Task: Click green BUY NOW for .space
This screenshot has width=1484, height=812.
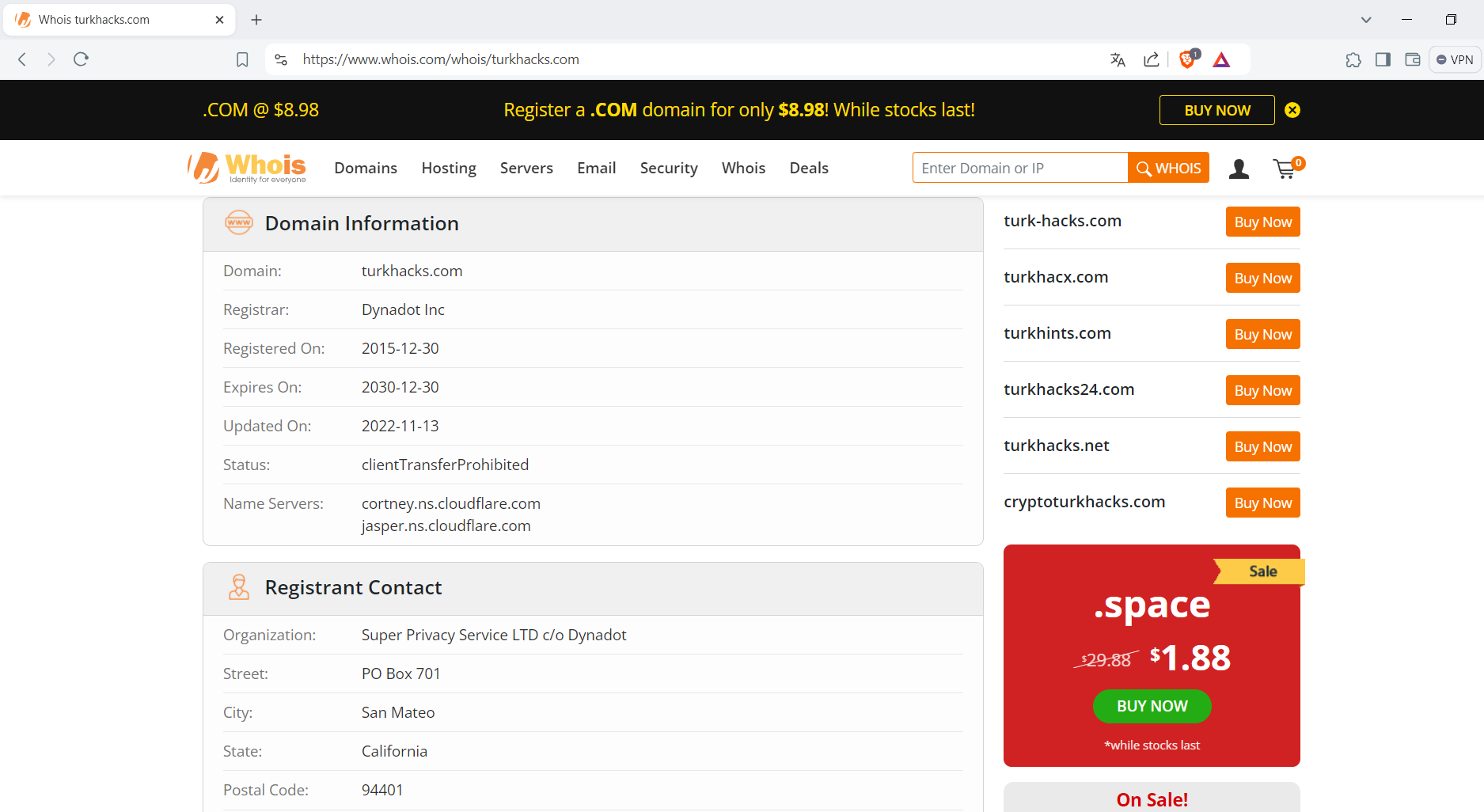Action: 1152,706
